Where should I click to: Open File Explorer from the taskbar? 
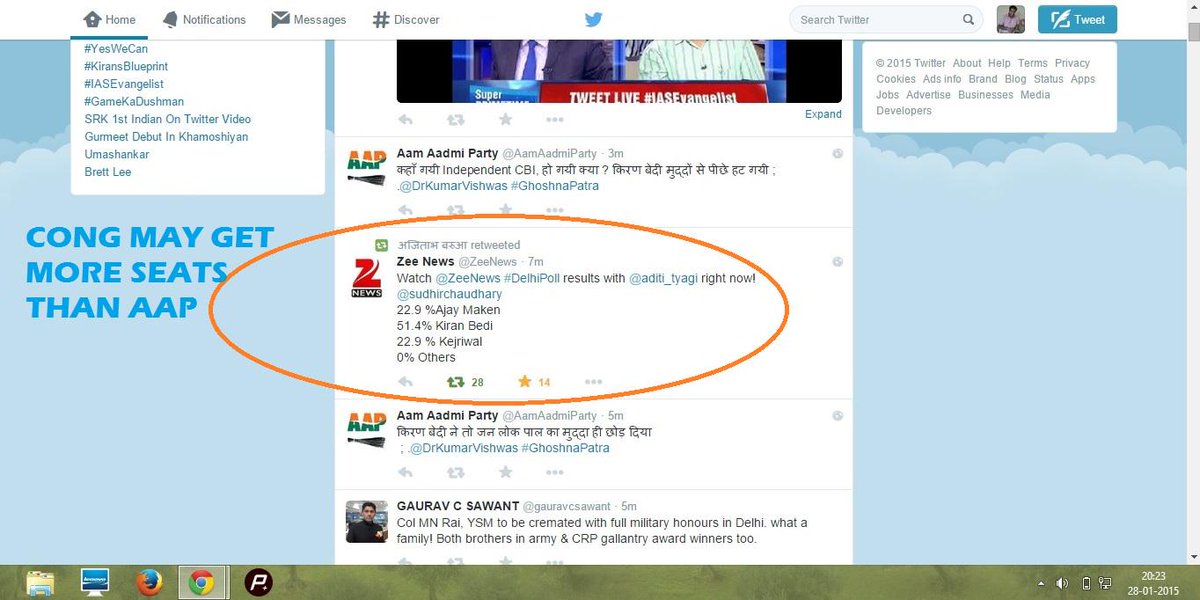[41, 582]
